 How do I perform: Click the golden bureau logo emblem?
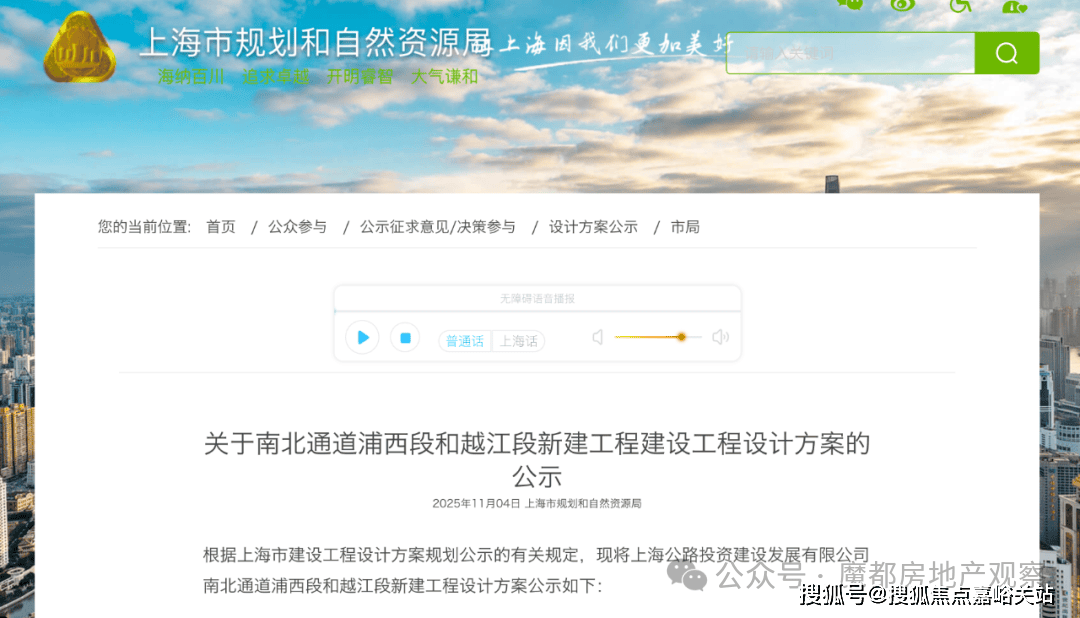(x=80, y=48)
